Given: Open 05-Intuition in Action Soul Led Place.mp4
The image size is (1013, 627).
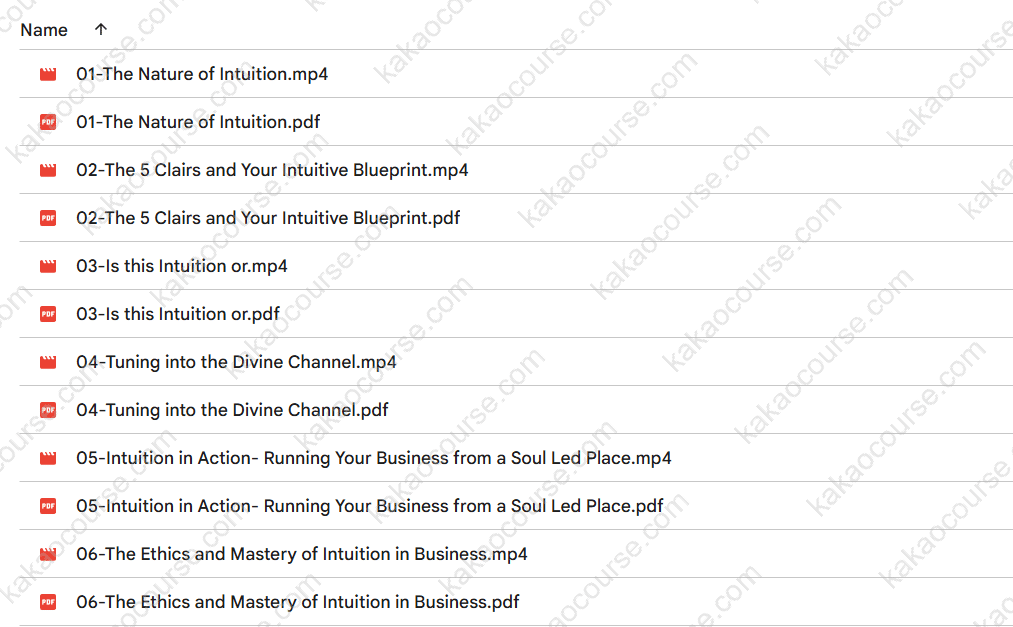Looking at the screenshot, I should [x=374, y=458].
